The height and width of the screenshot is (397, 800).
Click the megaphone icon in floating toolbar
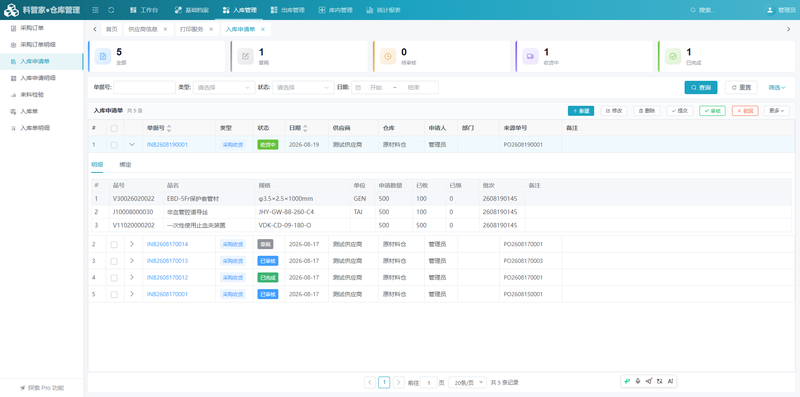(x=648, y=381)
